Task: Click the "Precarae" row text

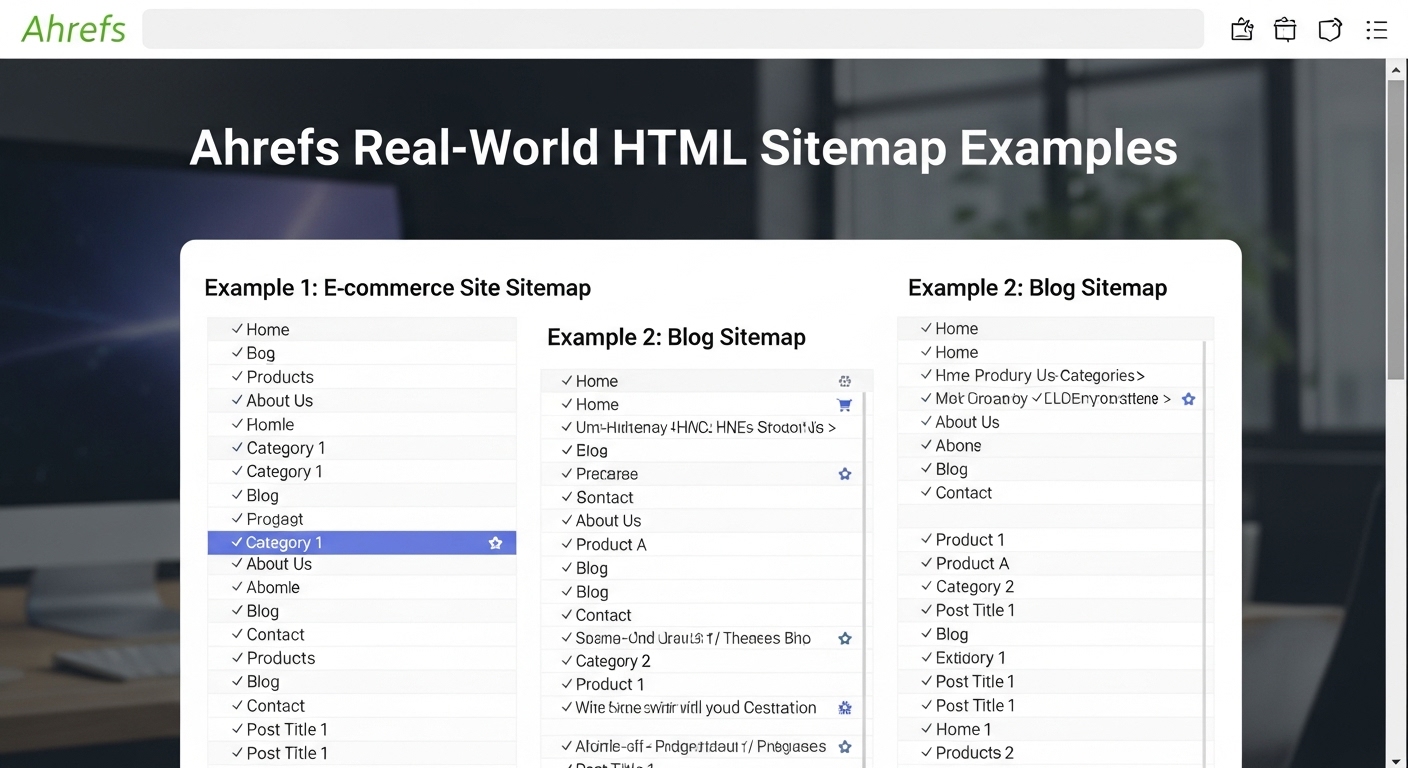Action: pos(607,474)
